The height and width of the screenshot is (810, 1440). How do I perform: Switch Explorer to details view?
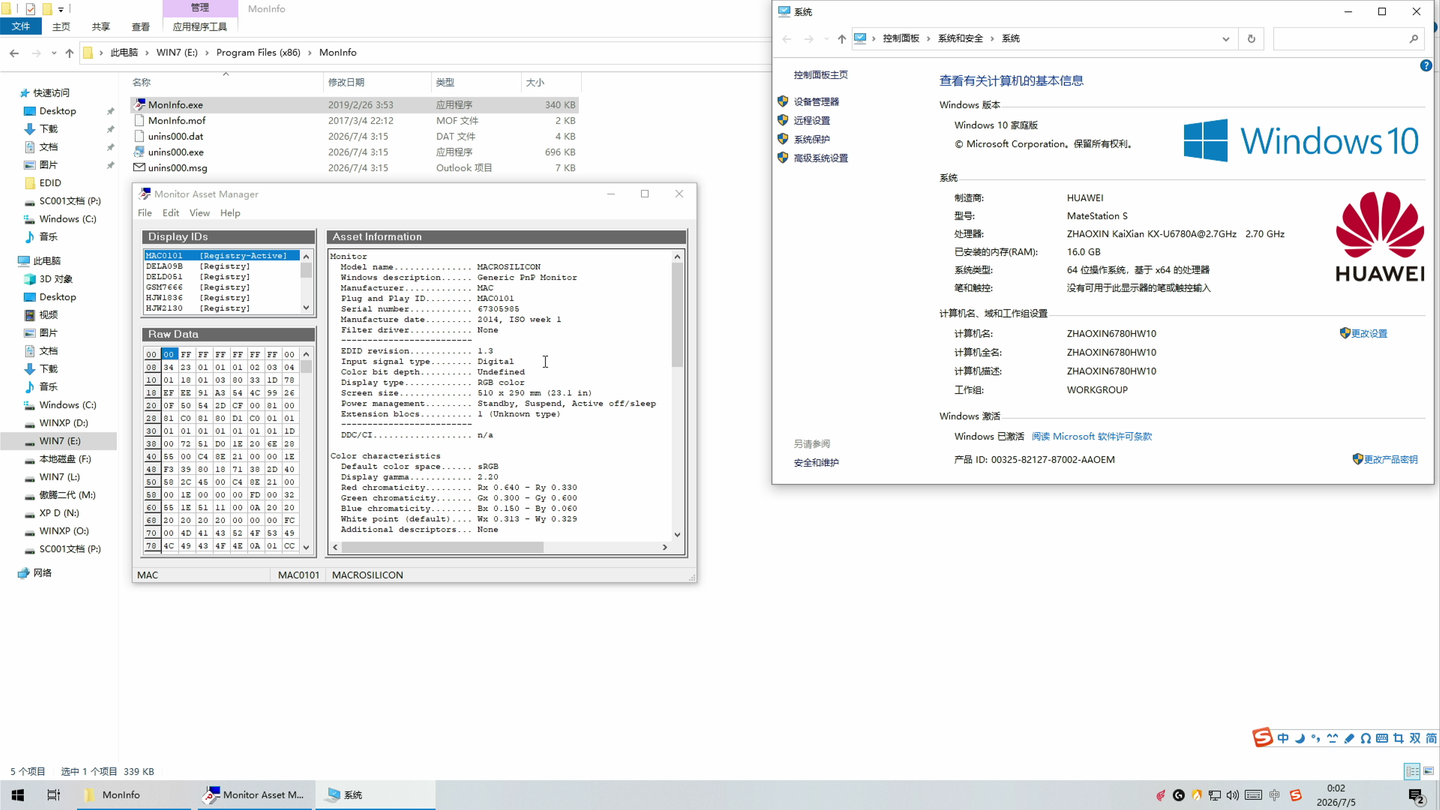click(x=1412, y=772)
